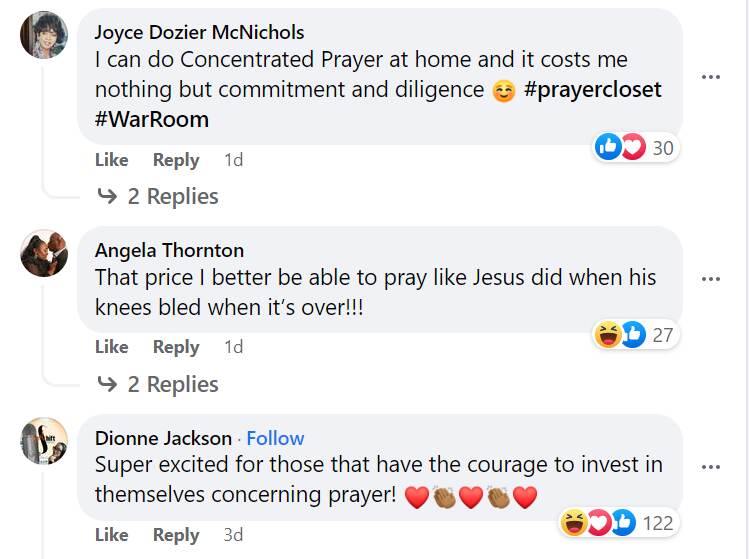Expand 2 replies under Angela's comment
This screenshot has width=749, height=559.
160,384
